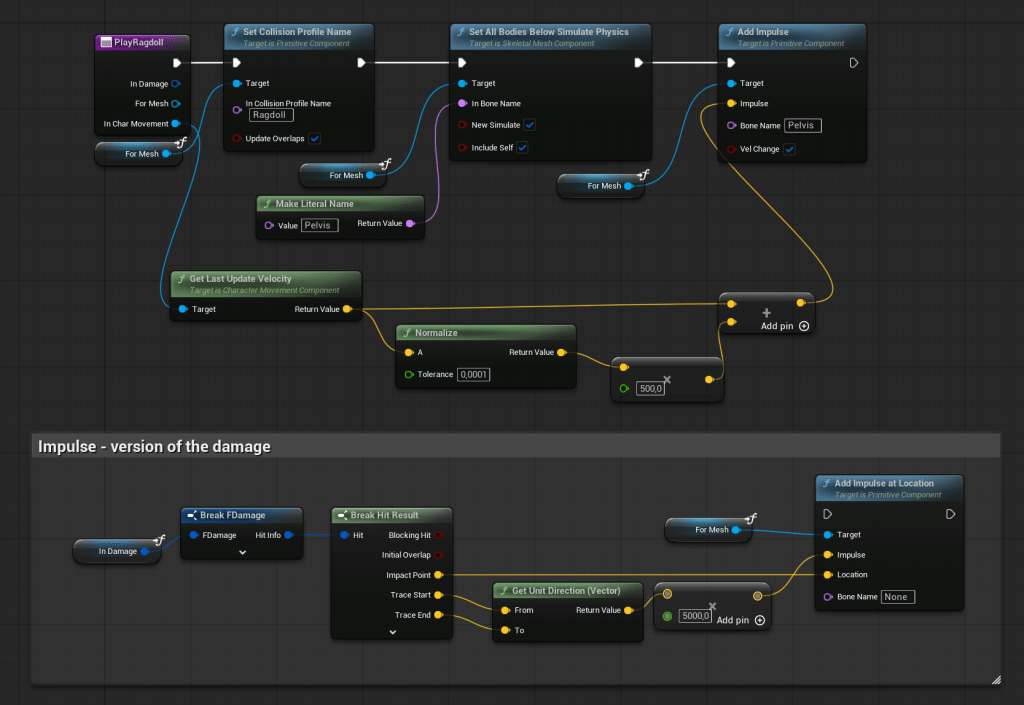Toggle the Include Self checkbox

pos(522,148)
